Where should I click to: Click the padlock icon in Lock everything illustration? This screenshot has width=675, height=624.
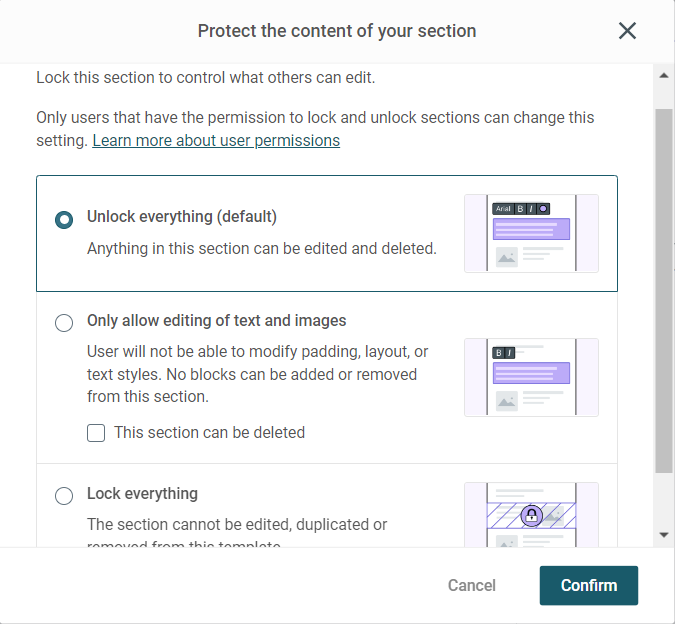[532, 515]
